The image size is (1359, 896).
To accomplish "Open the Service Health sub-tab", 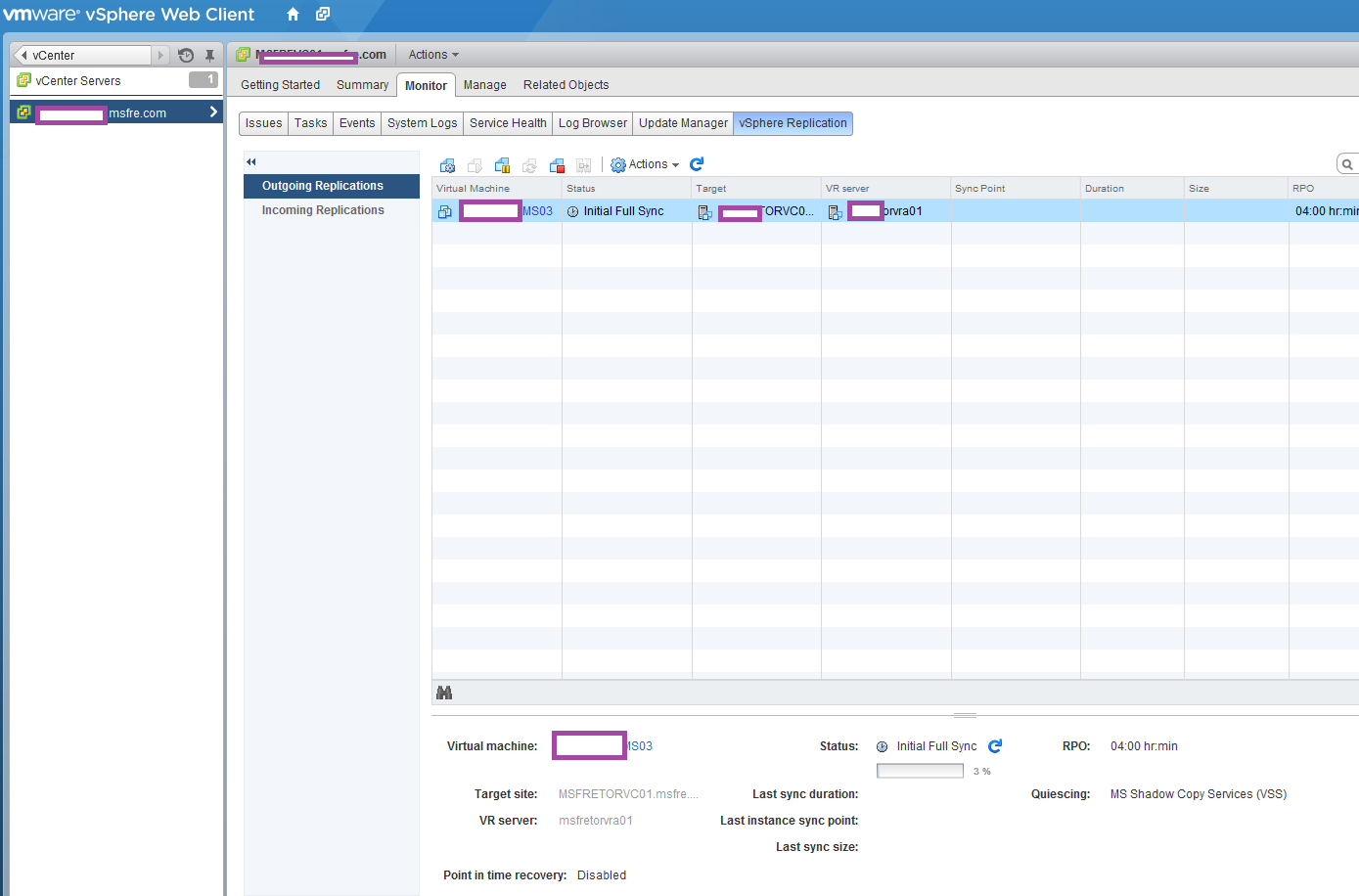I will [508, 123].
